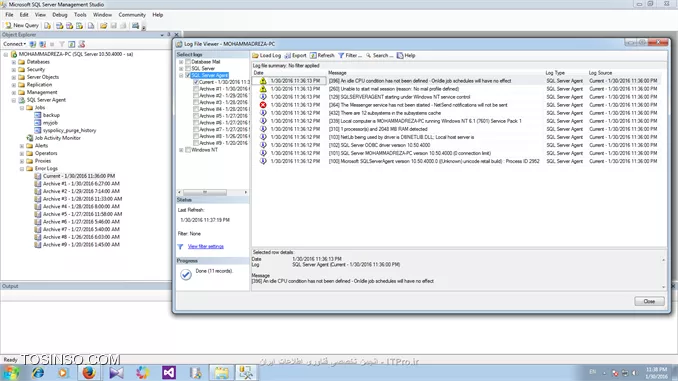Collapse the Jobs folder in Object Explorer

point(22,108)
